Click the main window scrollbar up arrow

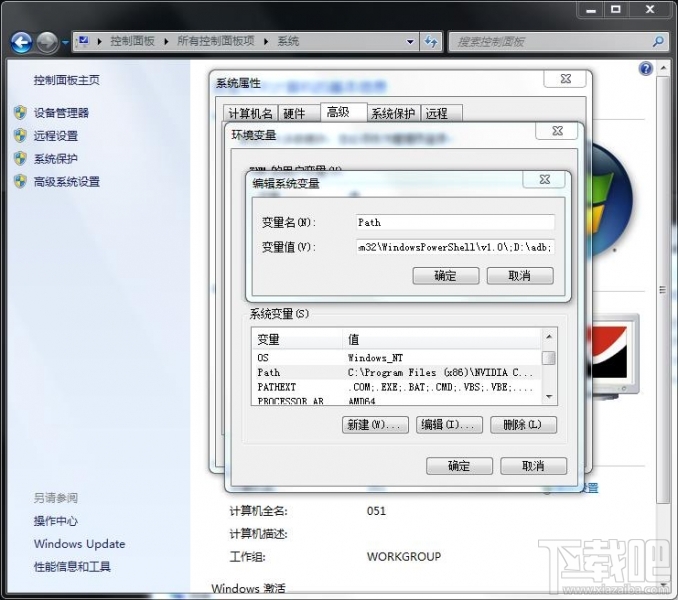click(663, 68)
